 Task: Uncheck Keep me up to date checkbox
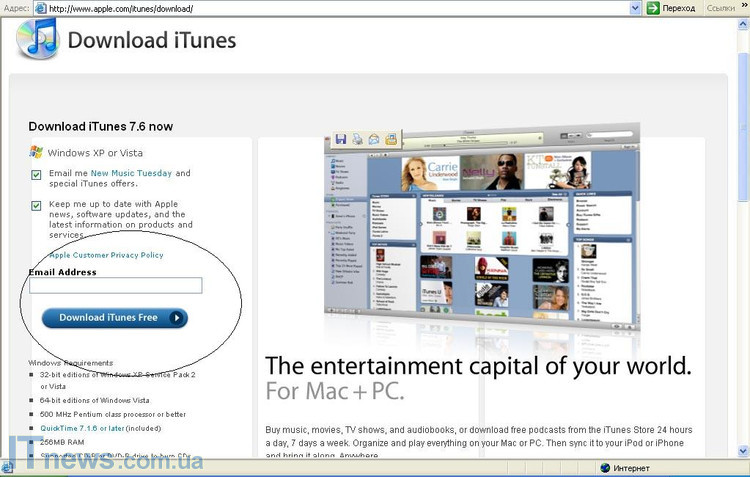pos(36,205)
